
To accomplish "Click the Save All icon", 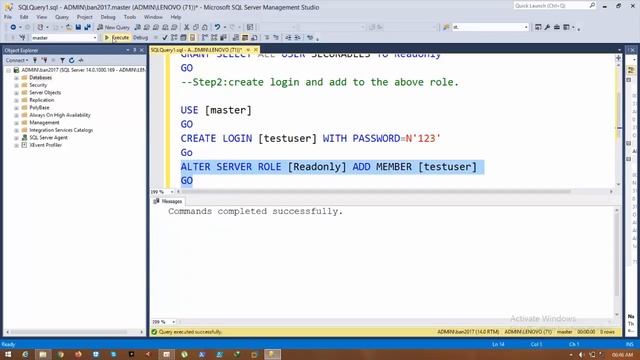I will [x=87, y=27].
